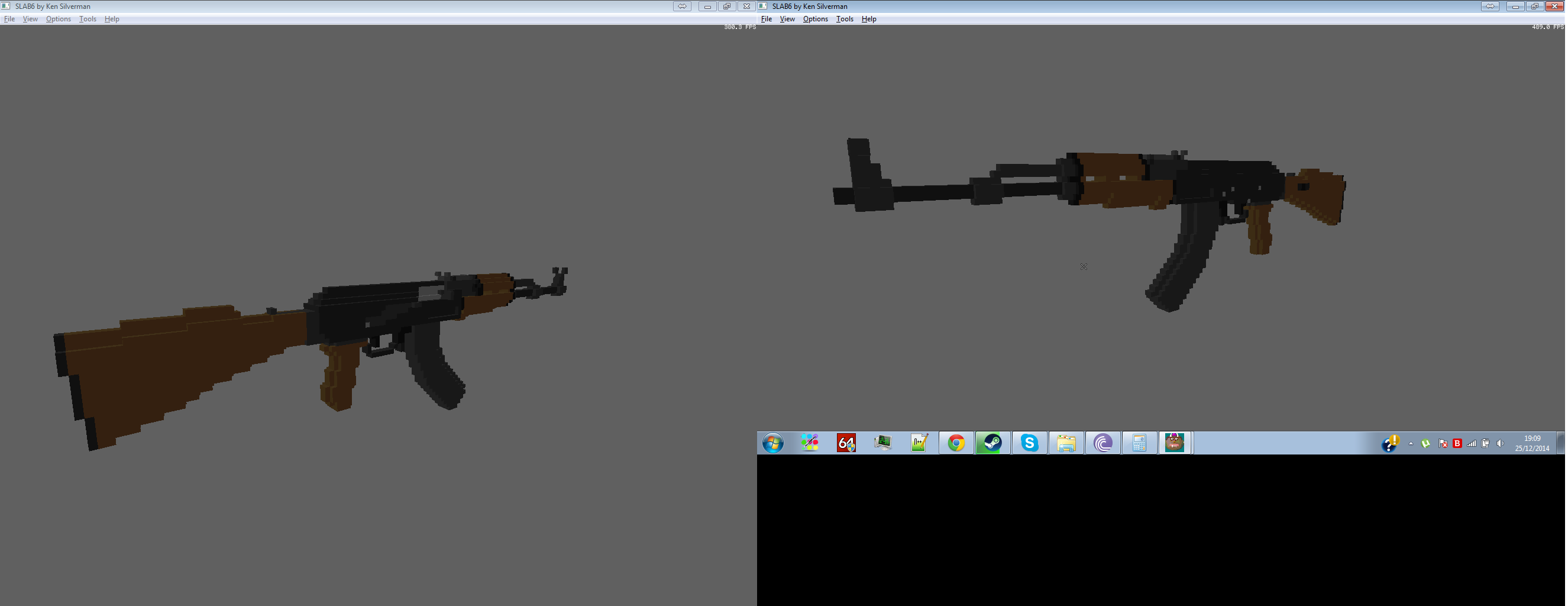Open Windows Explorer folder icon on taskbar
Screen dimensions: 1568x606
(x=1066, y=443)
